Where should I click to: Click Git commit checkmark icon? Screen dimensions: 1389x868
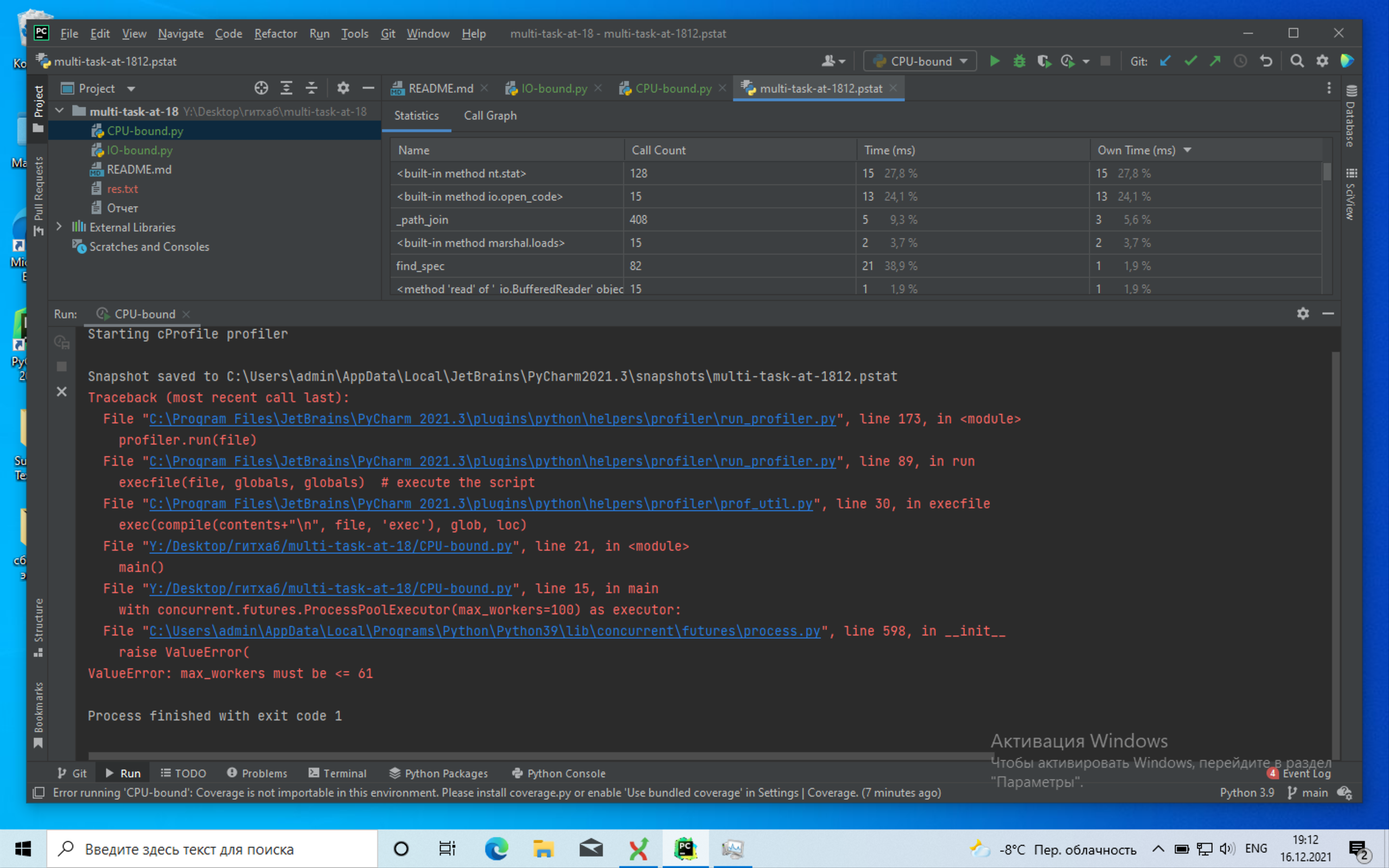pos(1190,61)
